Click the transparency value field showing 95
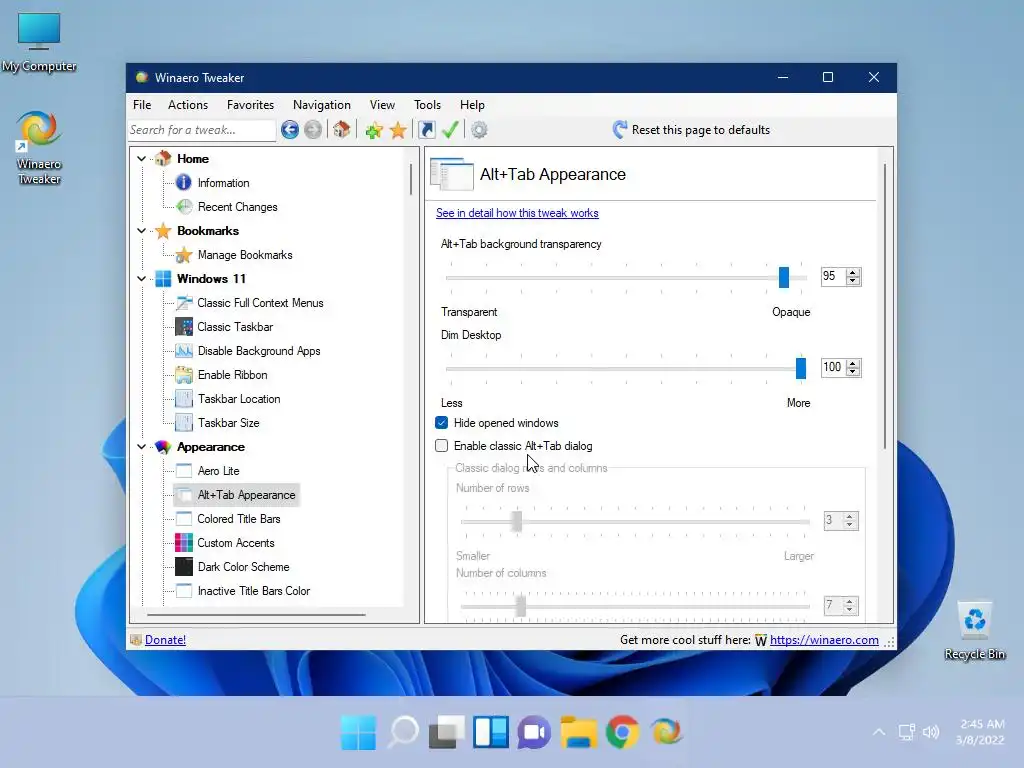 point(833,276)
